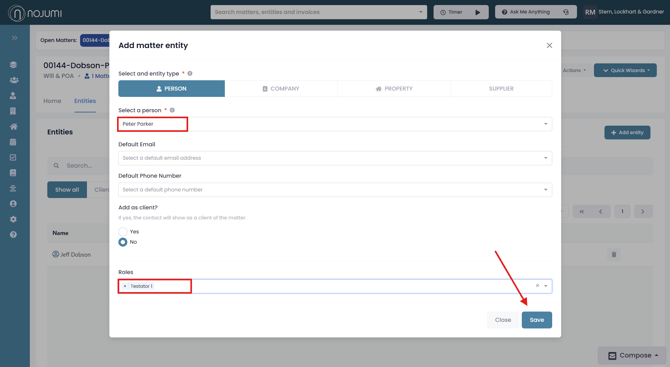Open the Default Email dropdown
The image size is (670, 367).
click(335, 158)
